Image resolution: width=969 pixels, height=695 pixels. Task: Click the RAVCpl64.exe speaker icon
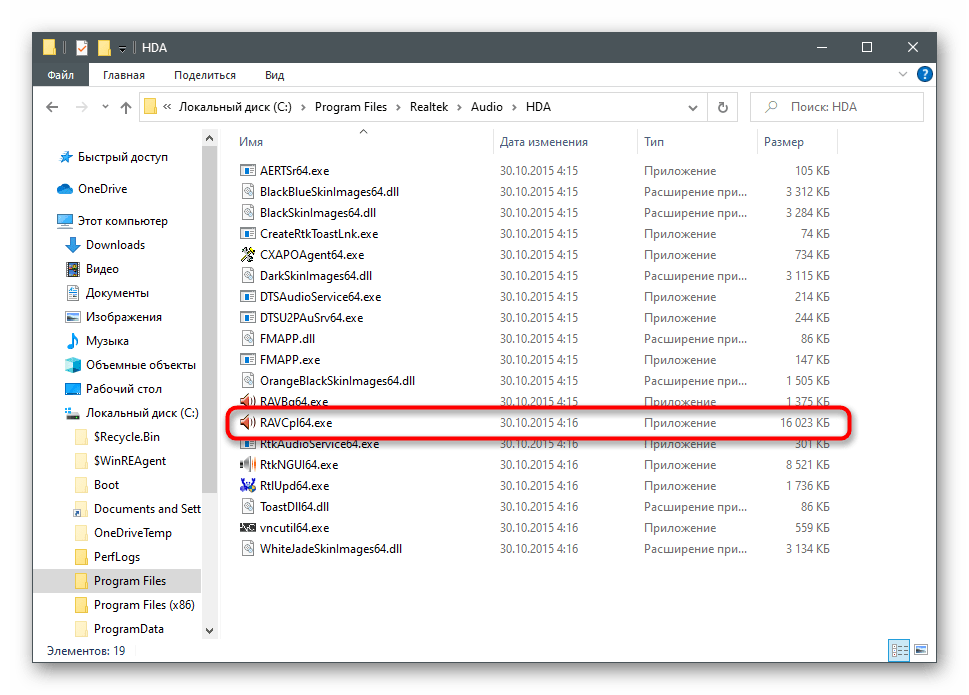click(249, 423)
